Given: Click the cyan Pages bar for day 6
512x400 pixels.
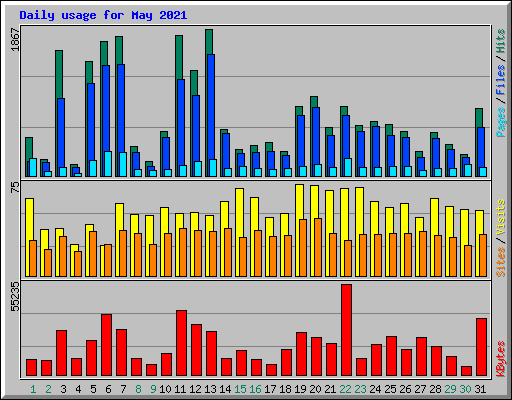Looking at the screenshot, I should (108, 164).
